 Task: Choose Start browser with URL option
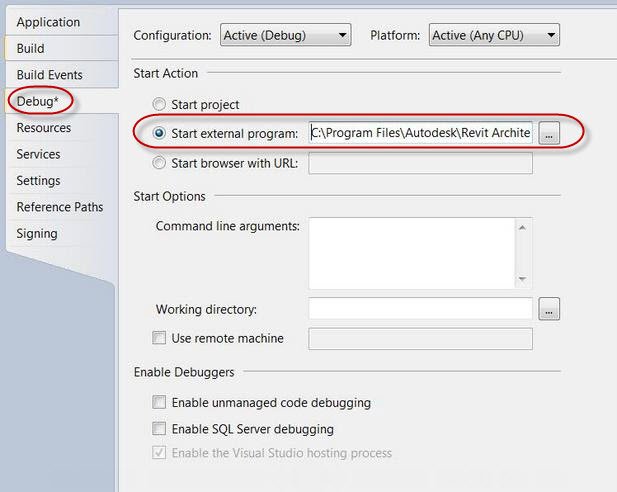[159, 163]
